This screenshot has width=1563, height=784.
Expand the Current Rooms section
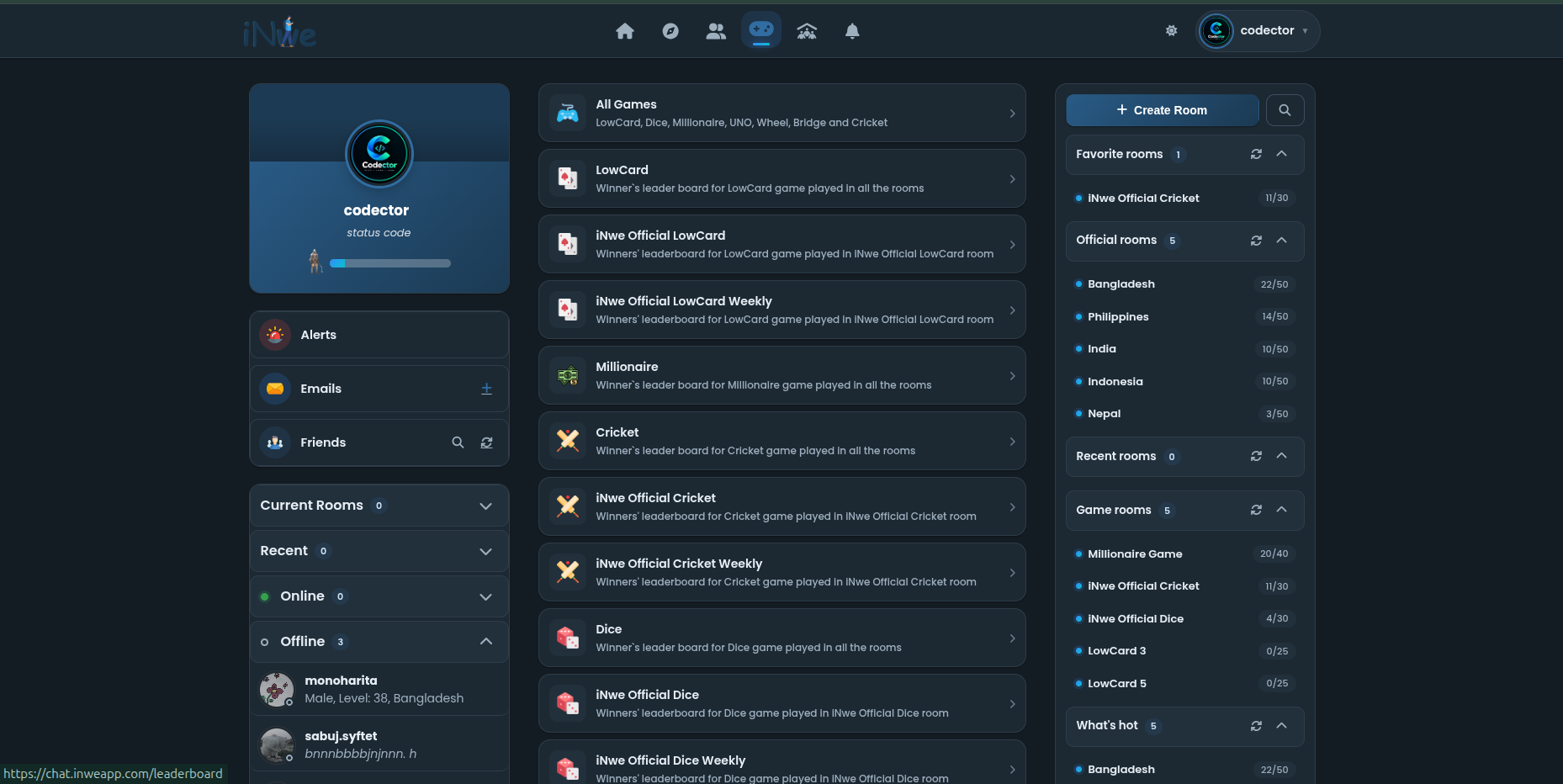(379, 506)
